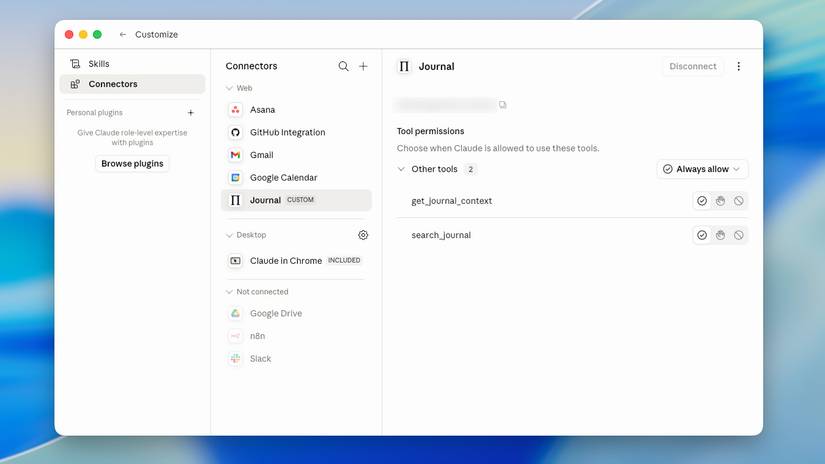Screen dimensions: 825x464
Task: Click the Google Calendar logo icon
Action: coord(235,177)
